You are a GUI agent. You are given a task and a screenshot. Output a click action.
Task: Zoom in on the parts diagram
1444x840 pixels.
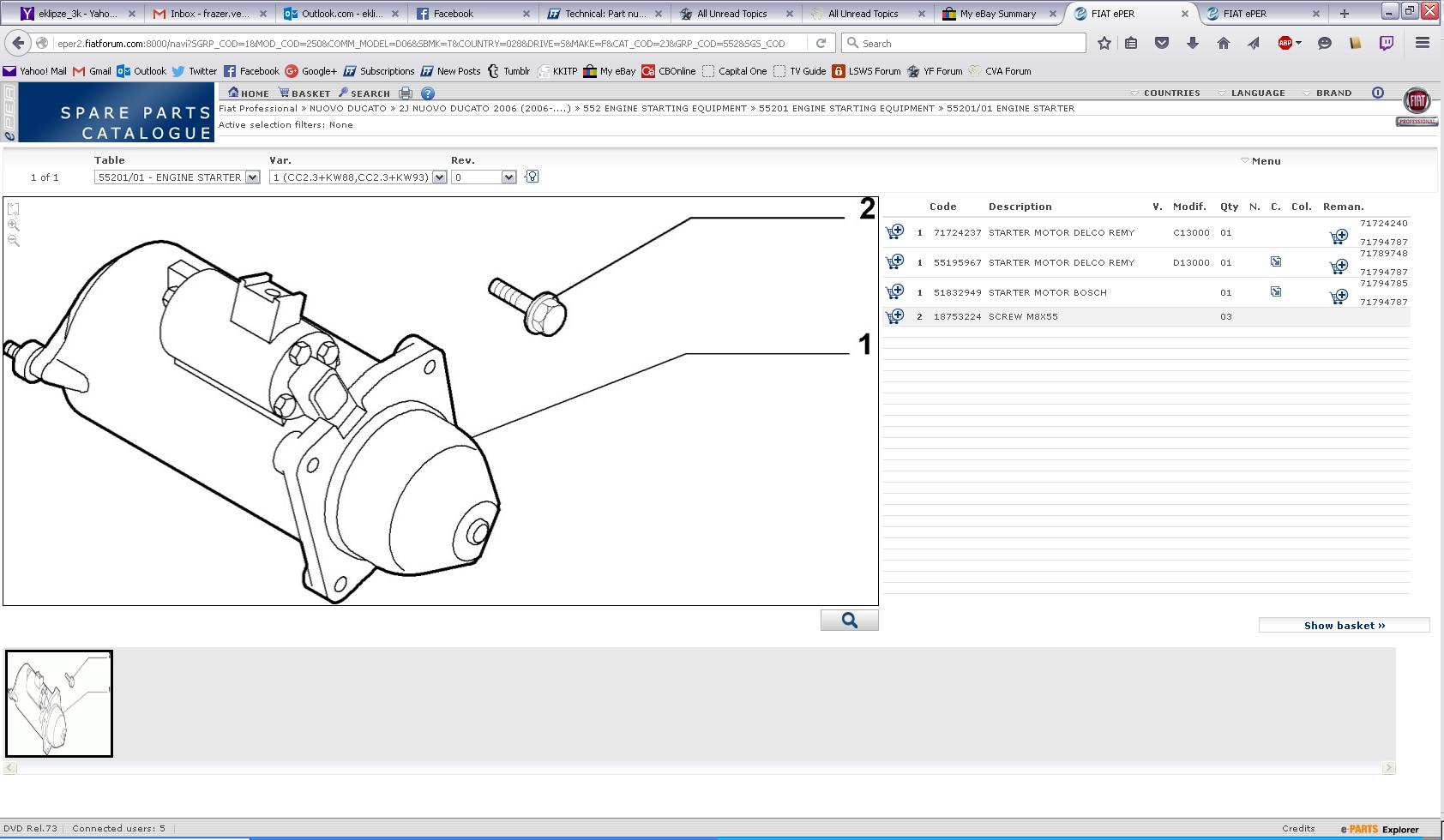13,225
